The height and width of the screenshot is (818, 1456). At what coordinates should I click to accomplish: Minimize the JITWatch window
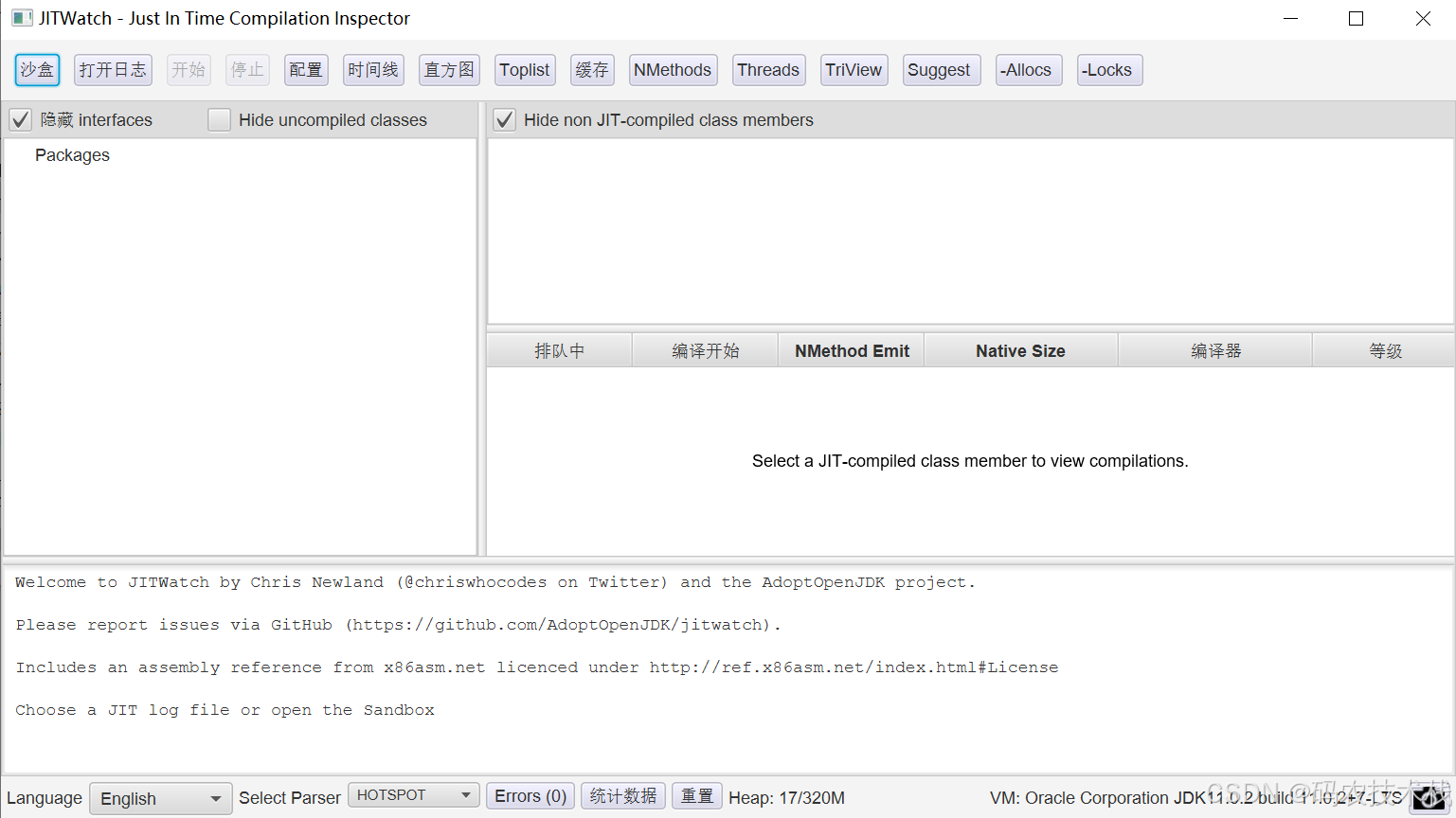[x=1290, y=19]
